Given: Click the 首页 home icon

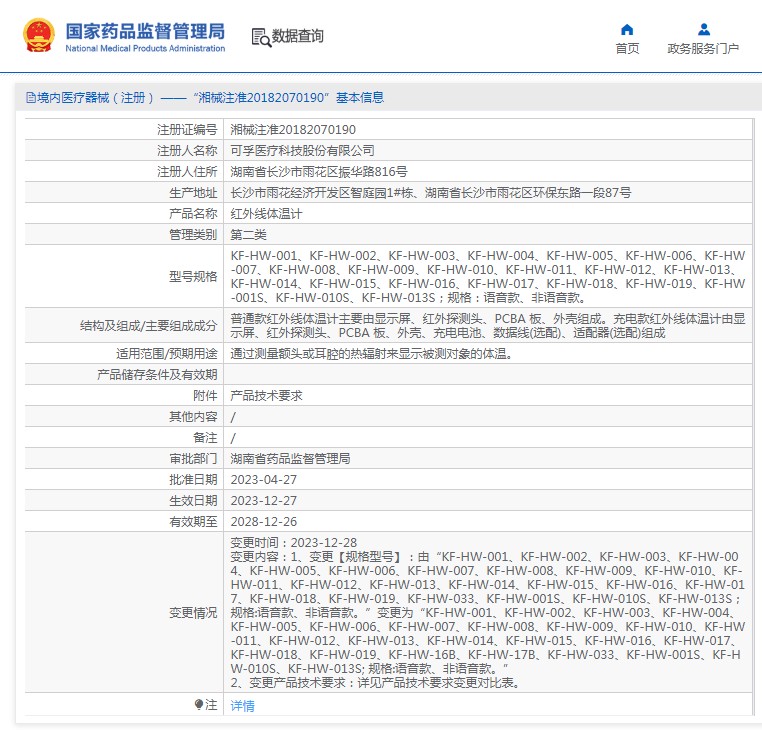Looking at the screenshot, I should [x=627, y=30].
